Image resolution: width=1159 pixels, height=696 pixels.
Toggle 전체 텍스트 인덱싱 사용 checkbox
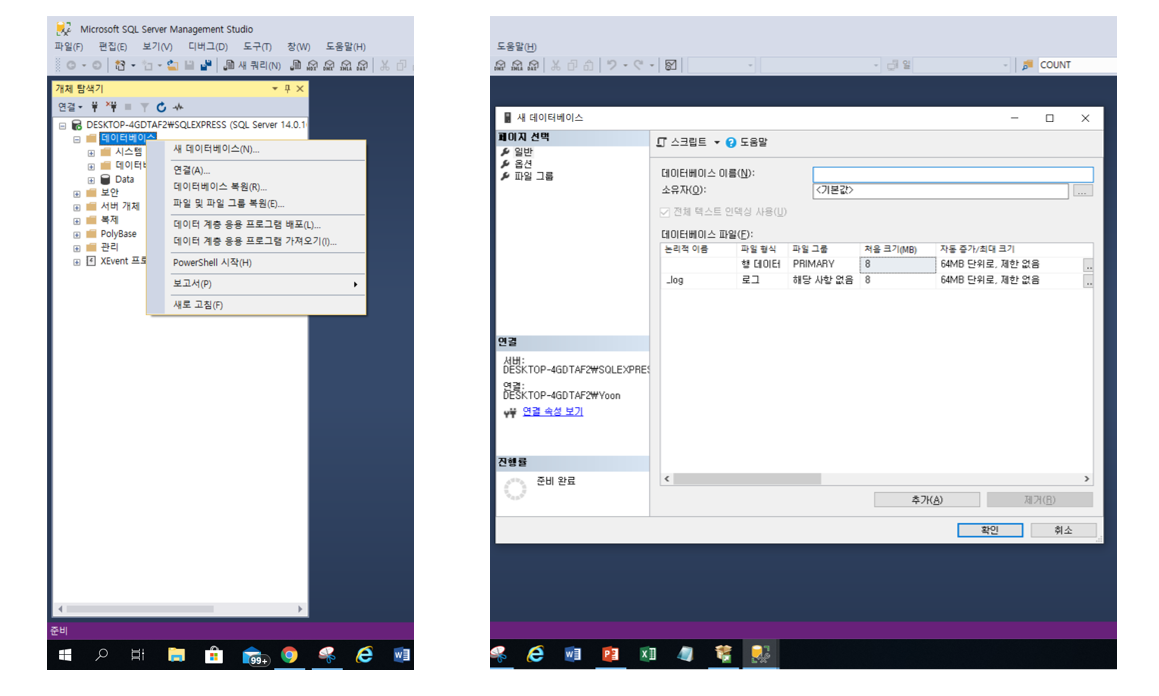665,212
